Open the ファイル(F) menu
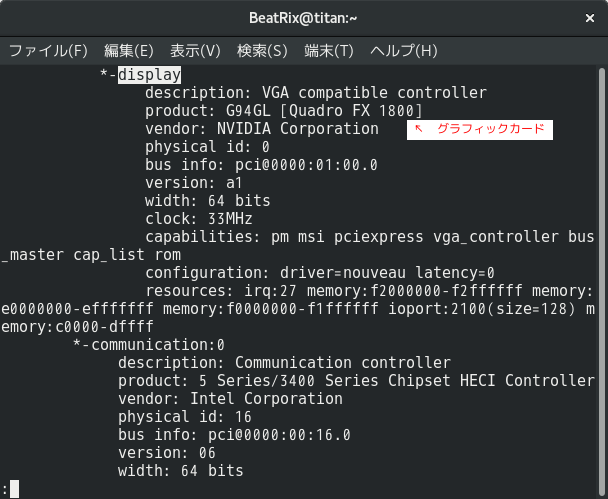 pyautogui.click(x=48, y=51)
